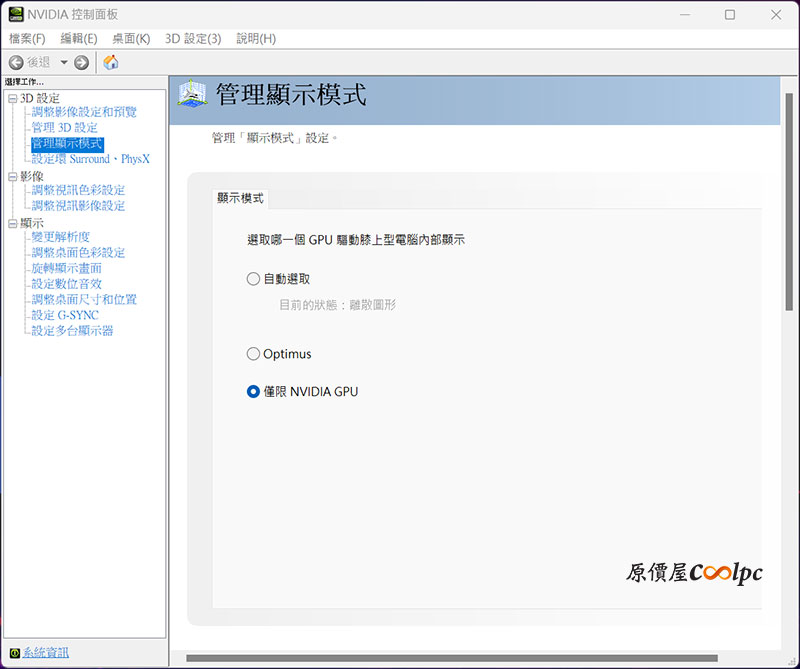
Task: Open 調整桌面尺寸和位置 page
Action: tap(84, 300)
